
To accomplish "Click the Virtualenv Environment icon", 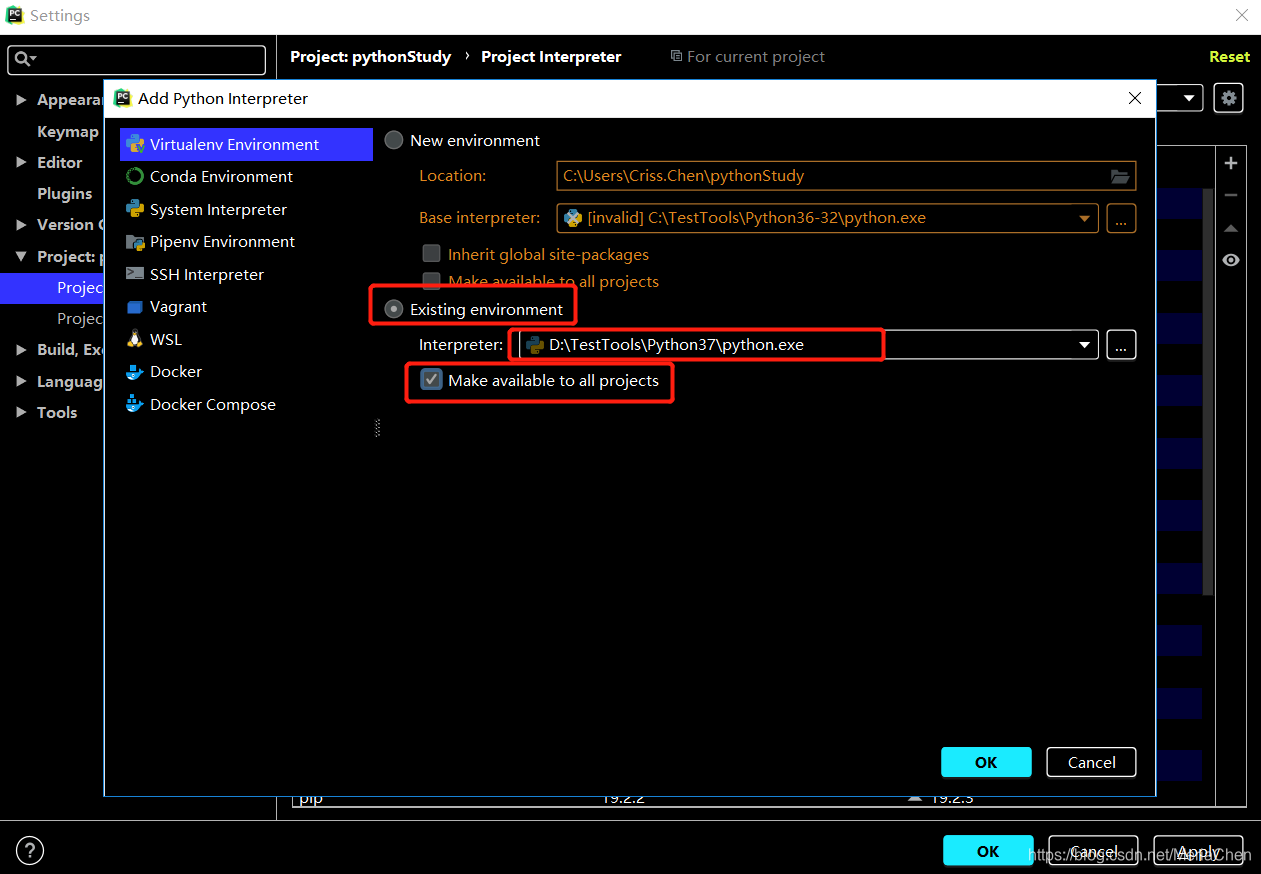I will [x=135, y=144].
